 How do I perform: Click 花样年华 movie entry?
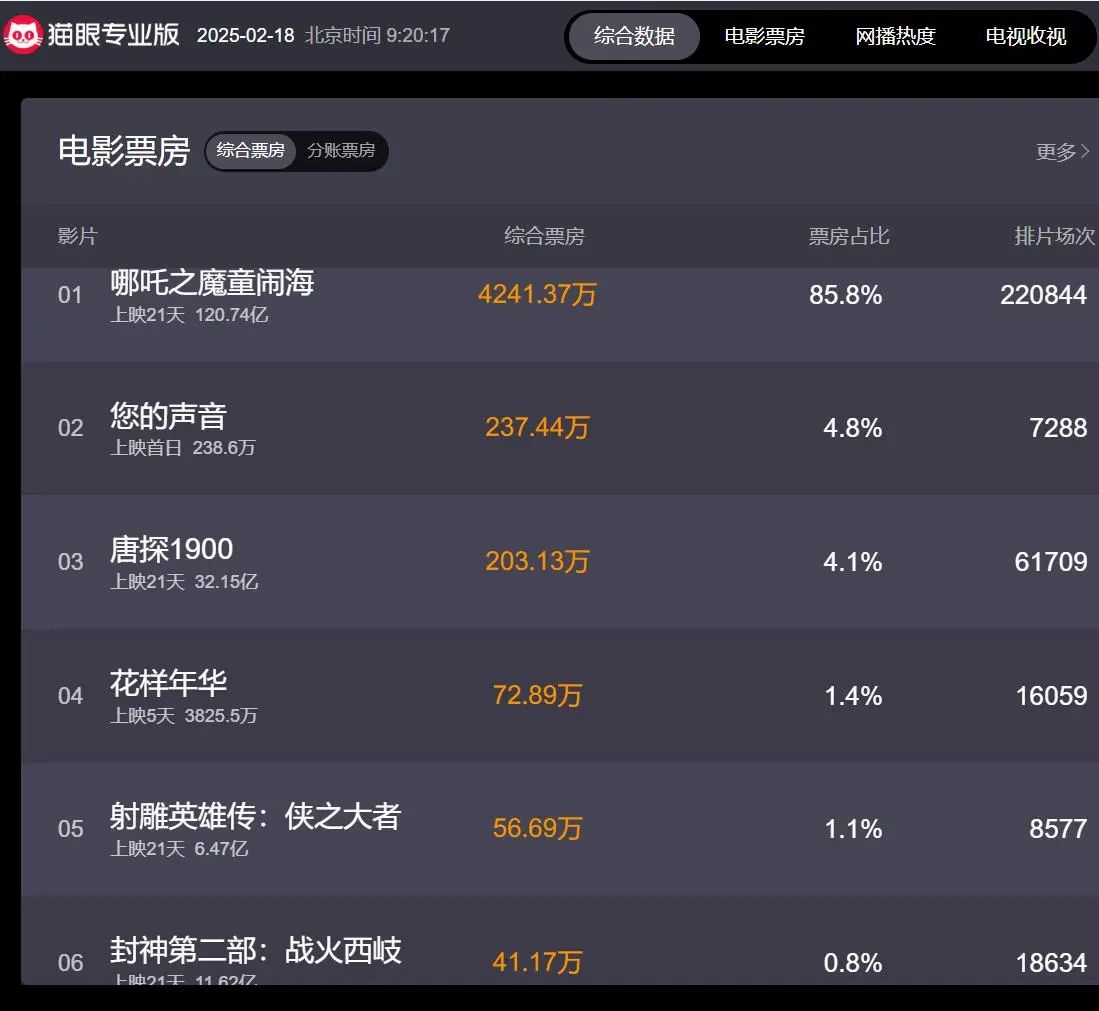(168, 683)
